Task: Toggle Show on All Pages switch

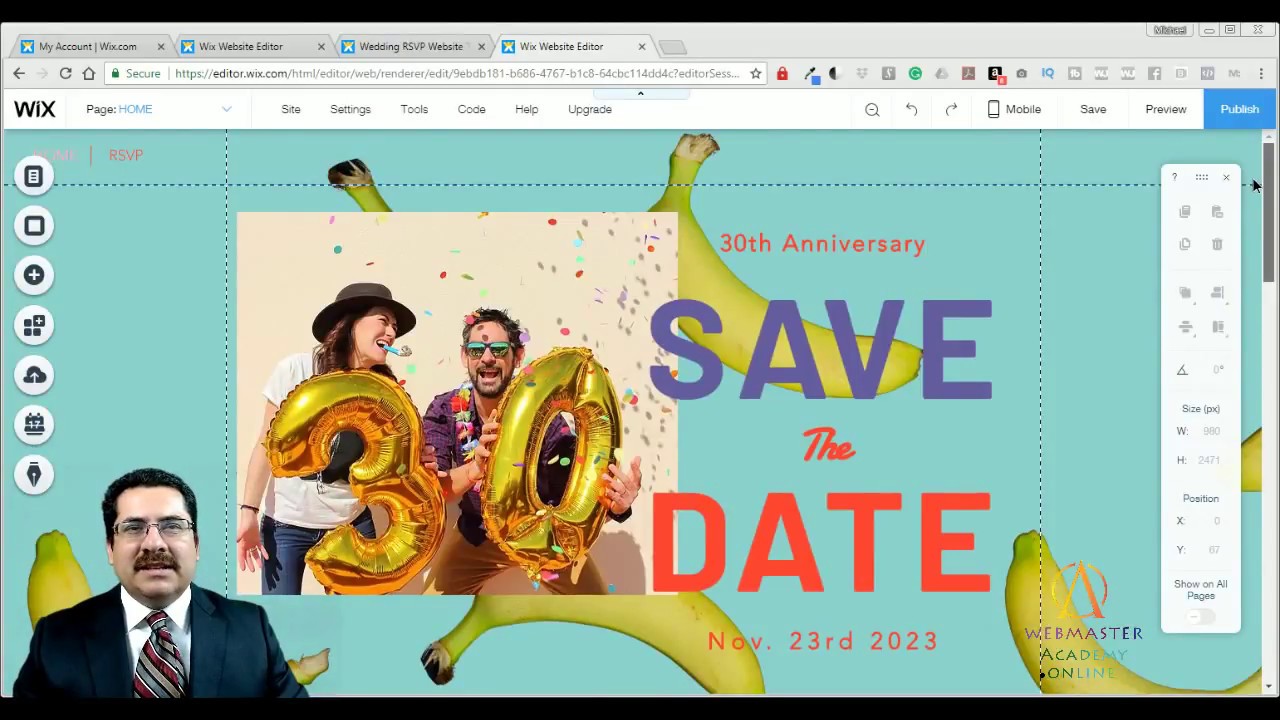Action: (x=1199, y=617)
